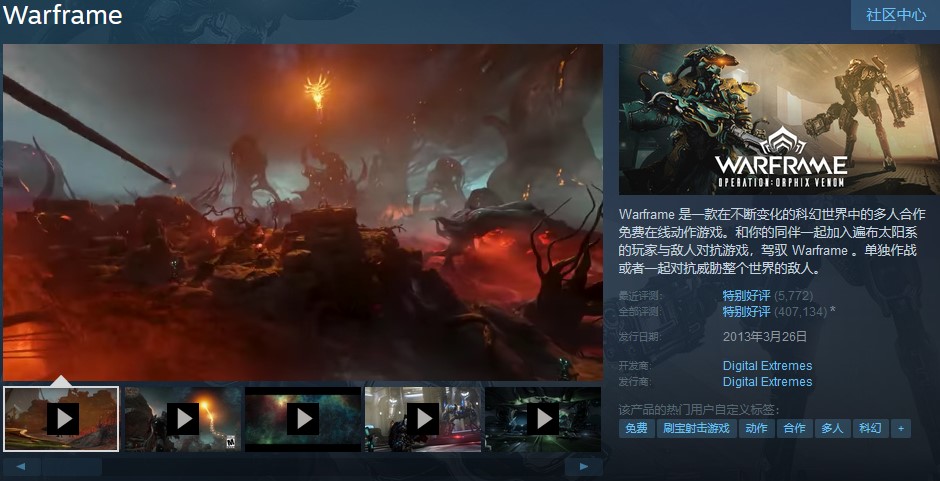This screenshot has height=481, width=940.
Task: Play the first trailer thumbnail
Action: [x=61, y=419]
